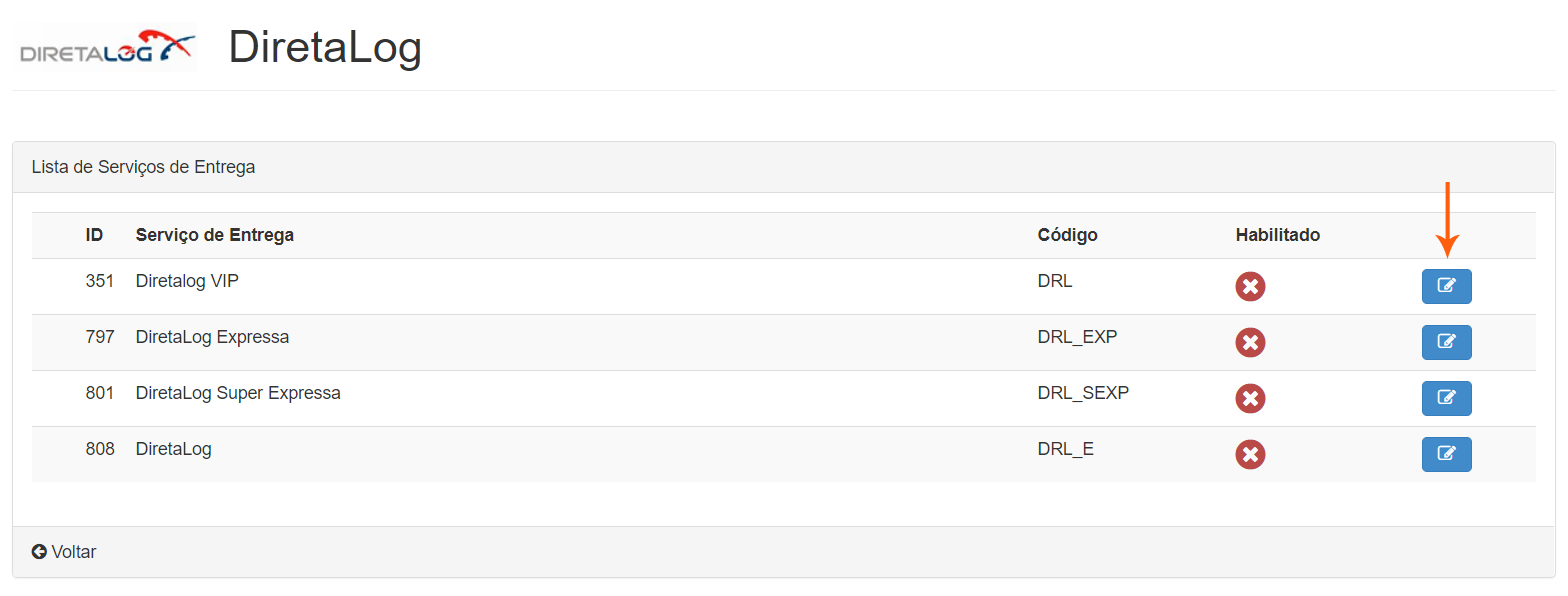The width and height of the screenshot is (1568, 596).
Task: Select the ID 351 cell
Action: click(99, 281)
